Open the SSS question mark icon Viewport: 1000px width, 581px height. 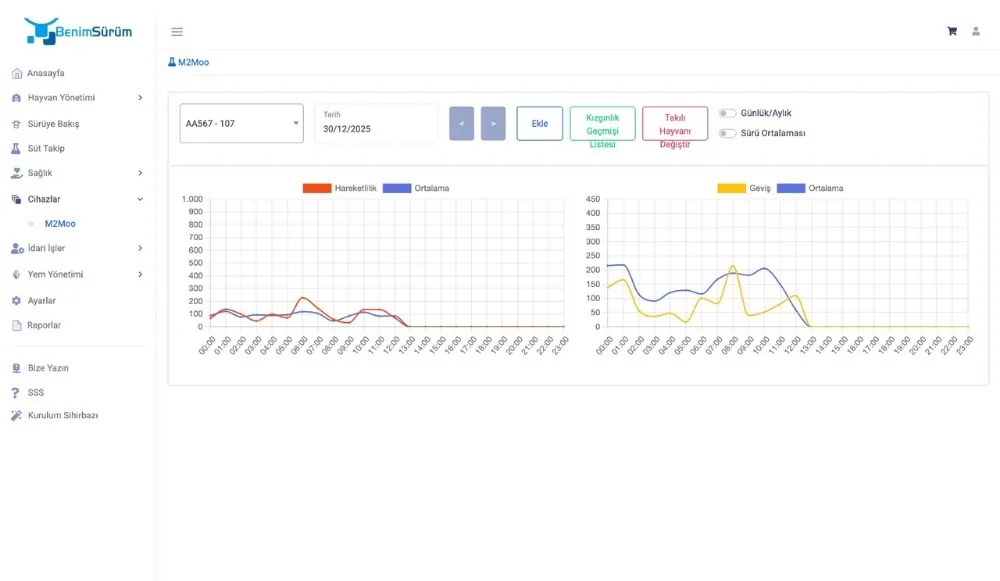coord(15,391)
